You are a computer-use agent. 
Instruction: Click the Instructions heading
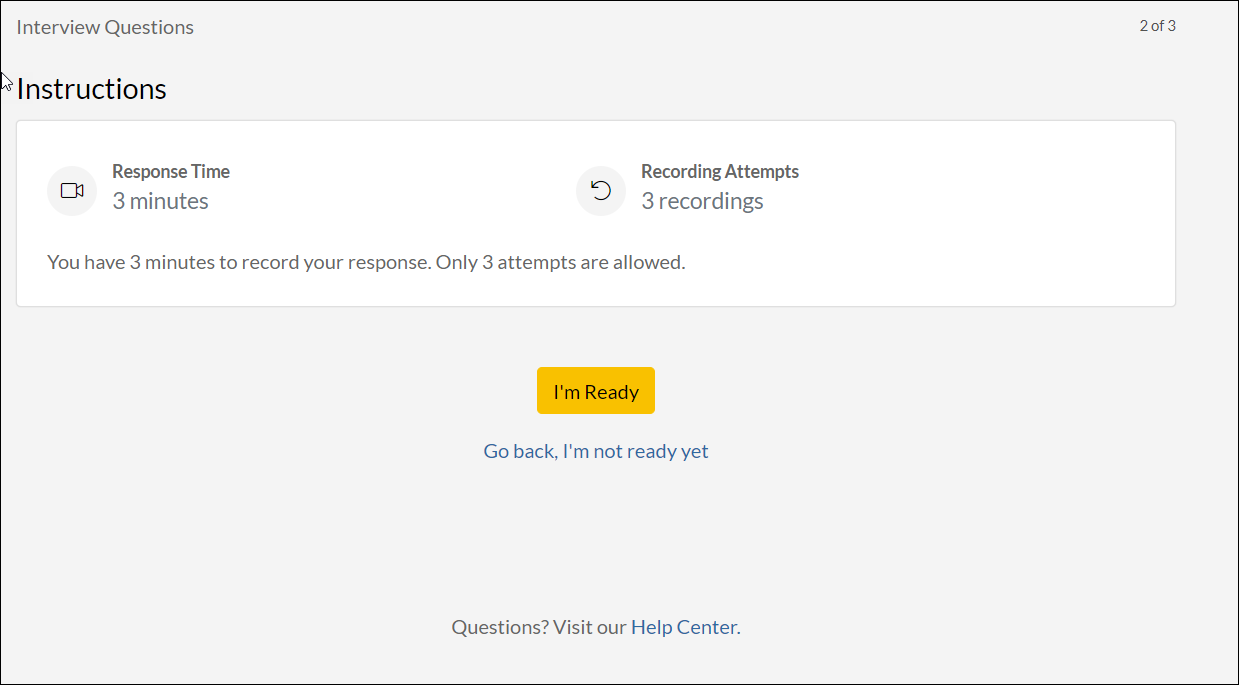pos(91,89)
